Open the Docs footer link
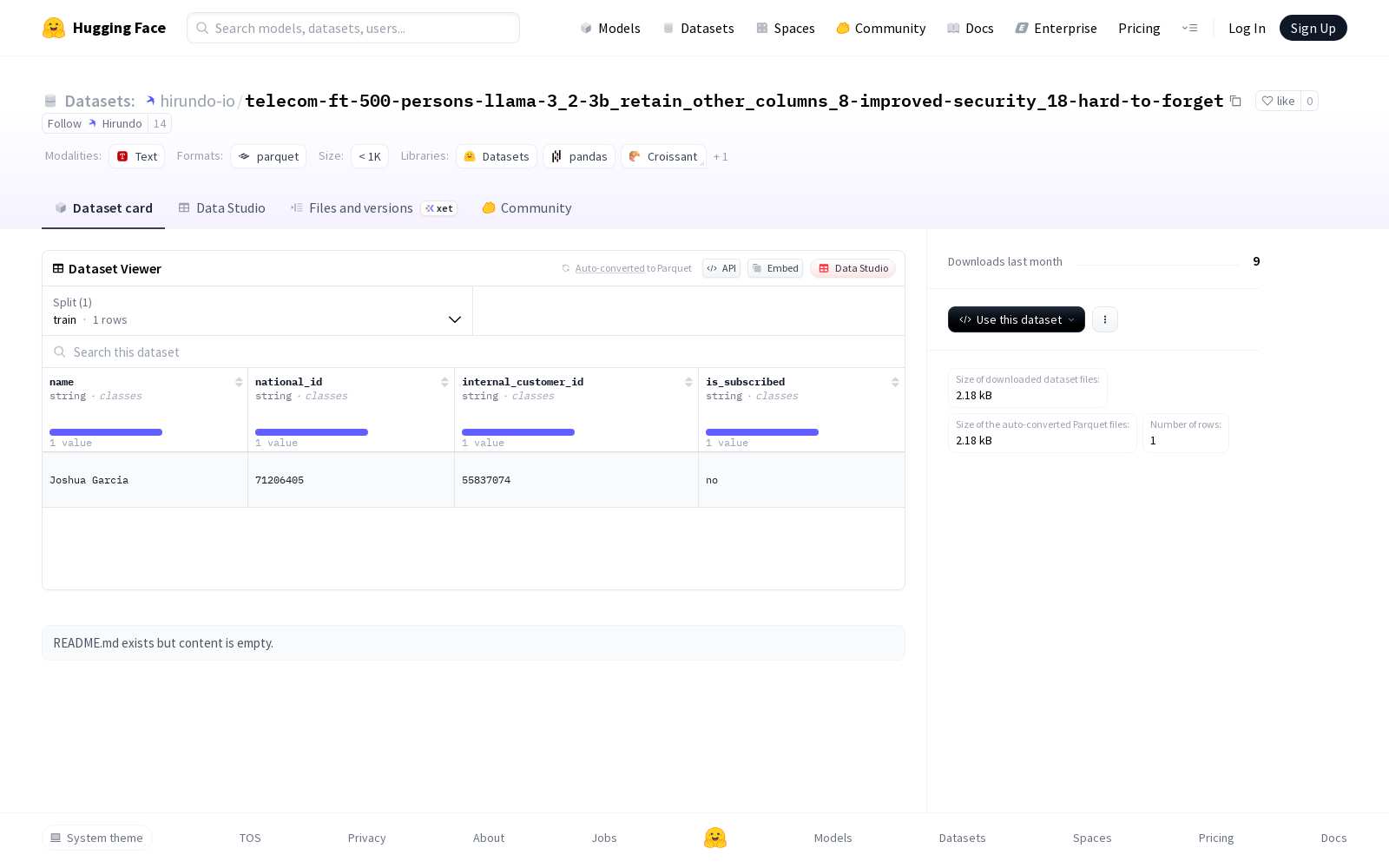The width and height of the screenshot is (1389, 868). tap(1333, 838)
